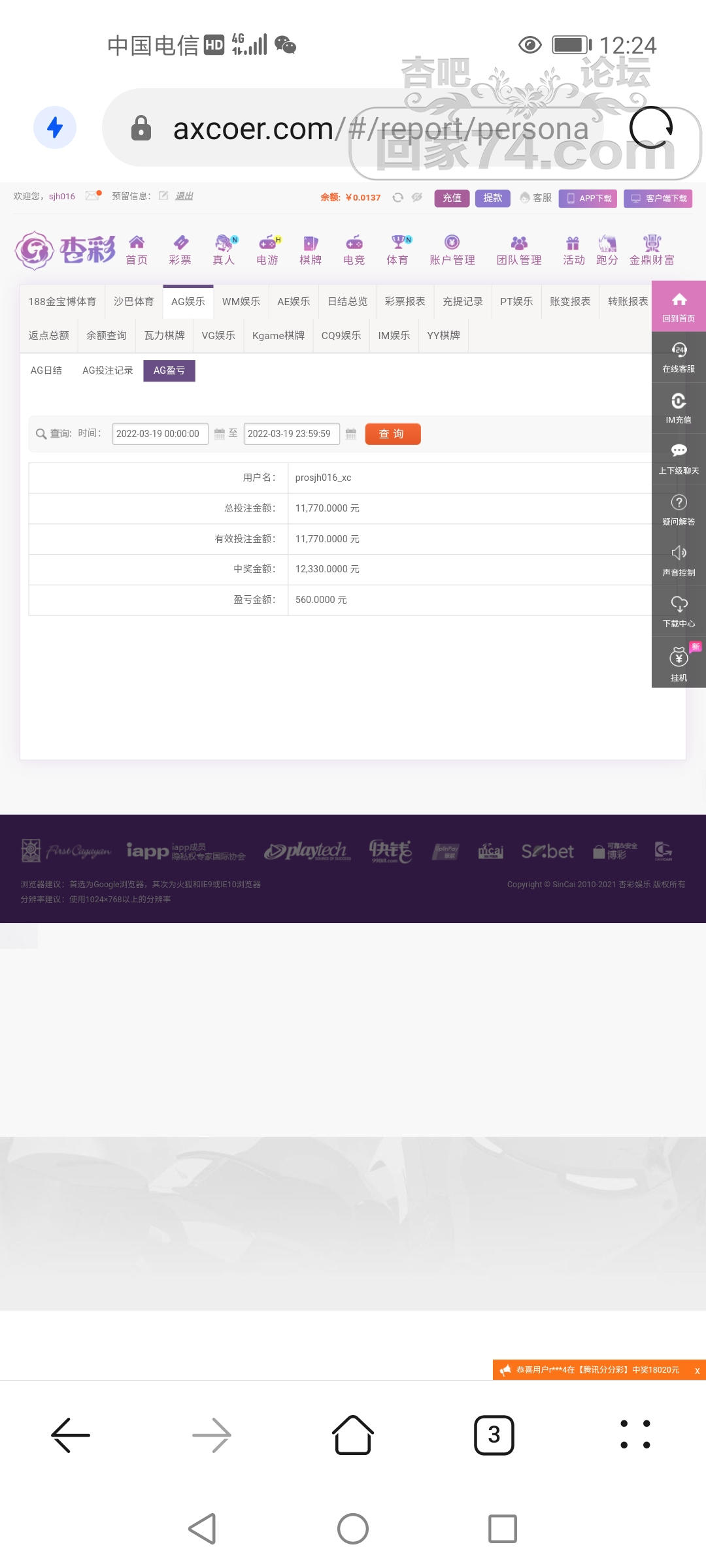The height and width of the screenshot is (1568, 706).
Task: Refresh the account balance icon
Action: coord(397,197)
